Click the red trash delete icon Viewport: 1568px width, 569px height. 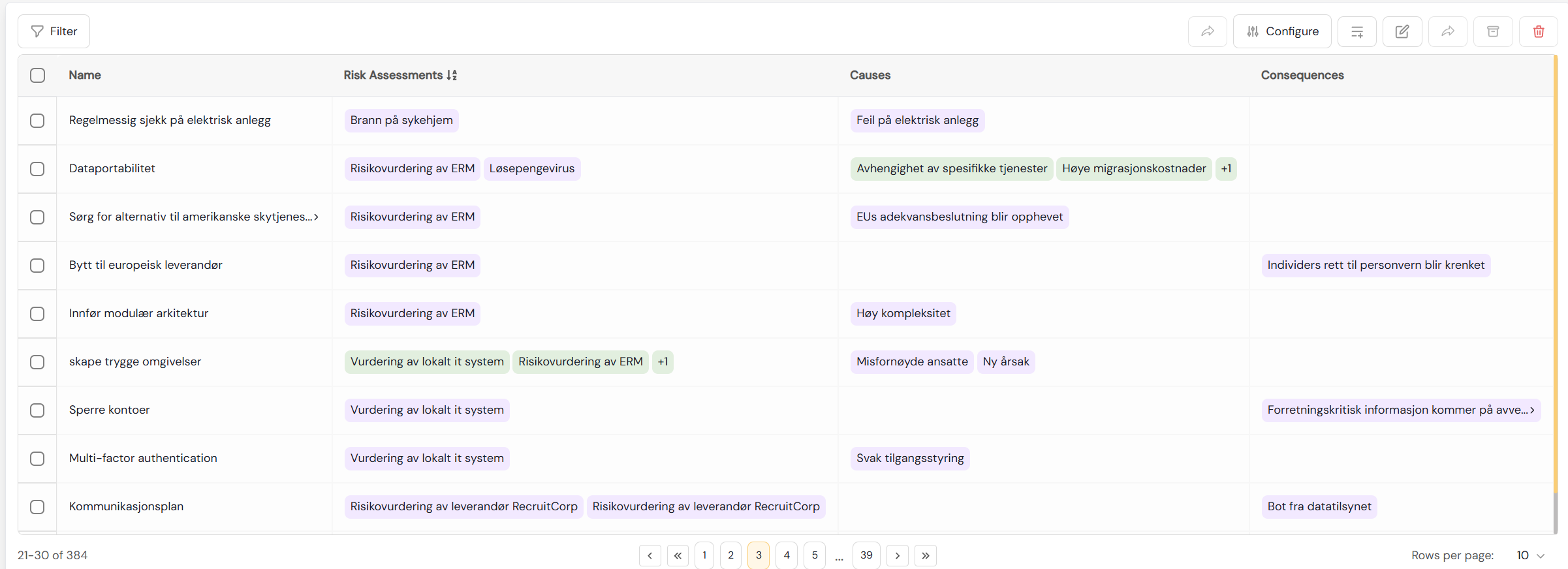[x=1538, y=31]
